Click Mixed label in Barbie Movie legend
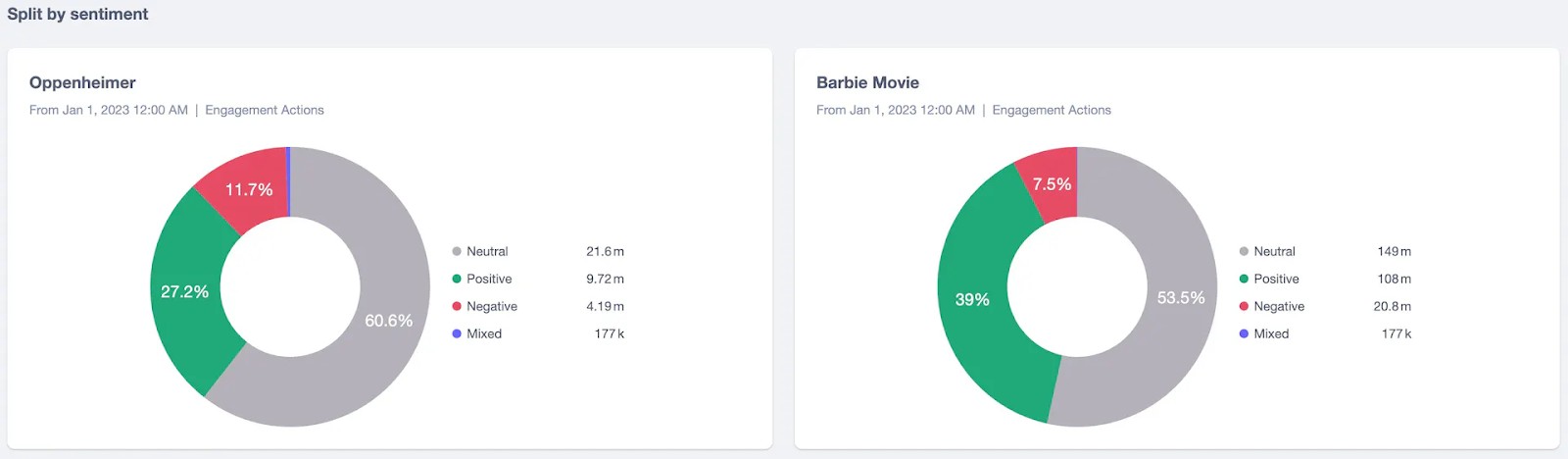The height and width of the screenshot is (459, 1568). 1271,334
